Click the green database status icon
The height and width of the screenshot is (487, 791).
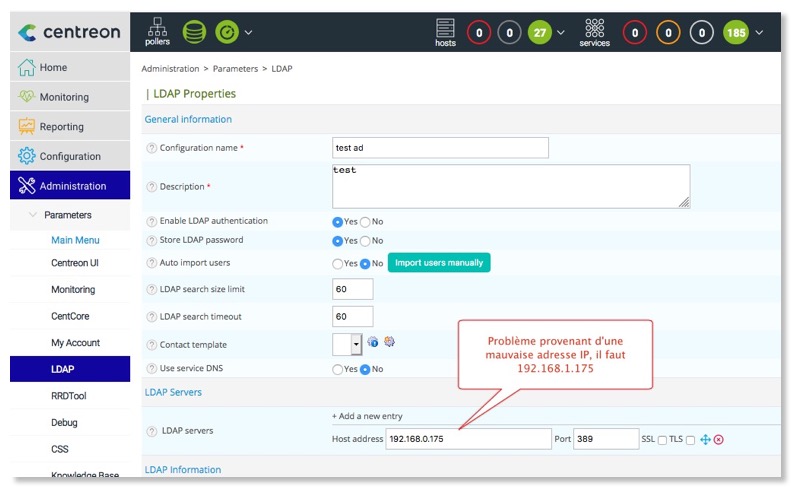click(x=194, y=32)
